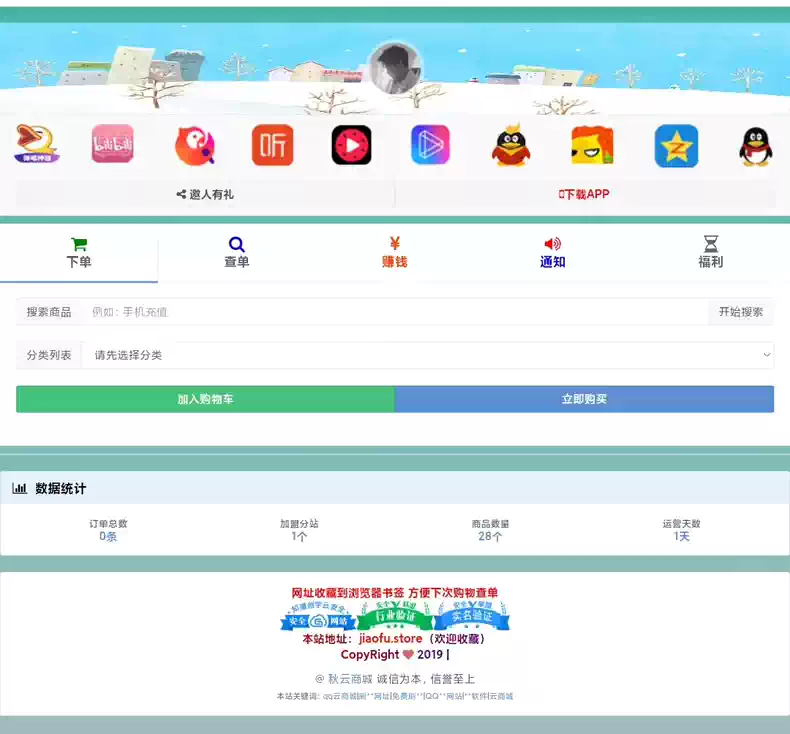Image resolution: width=790 pixels, height=734 pixels.
Task: Click the orange yen symbol icon
Action: (395, 244)
